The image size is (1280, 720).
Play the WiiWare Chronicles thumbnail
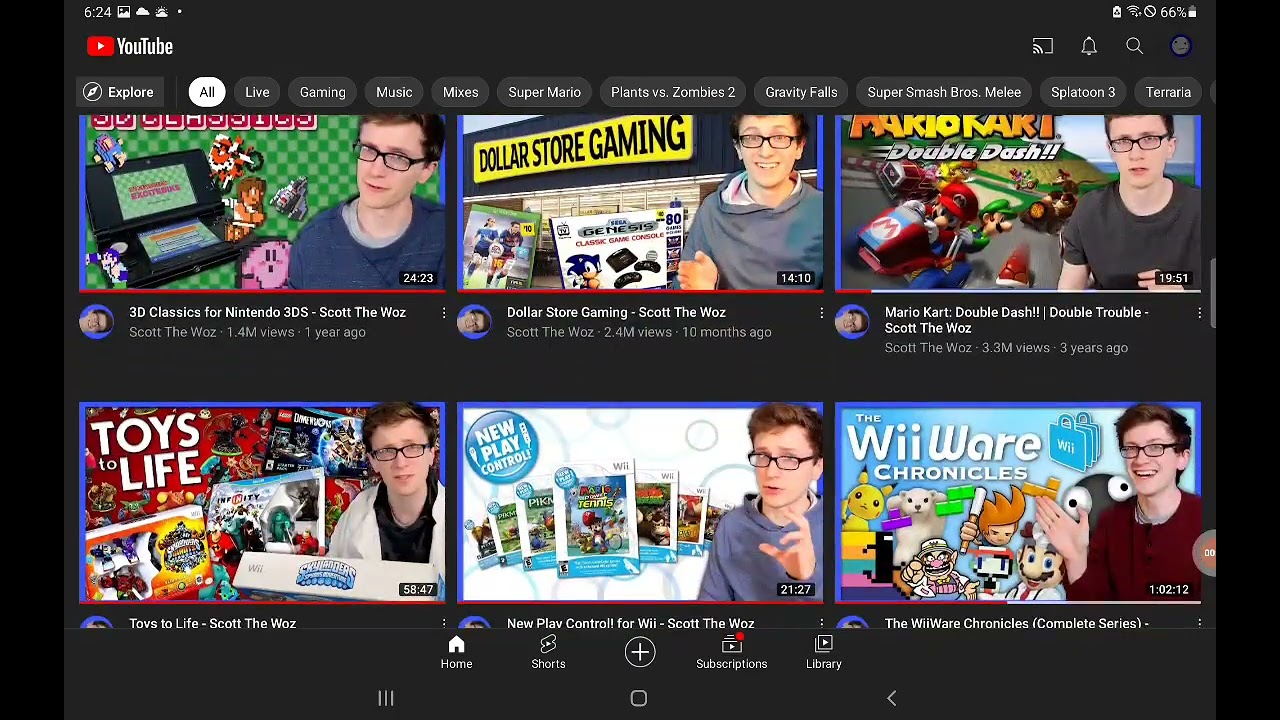pos(1018,503)
